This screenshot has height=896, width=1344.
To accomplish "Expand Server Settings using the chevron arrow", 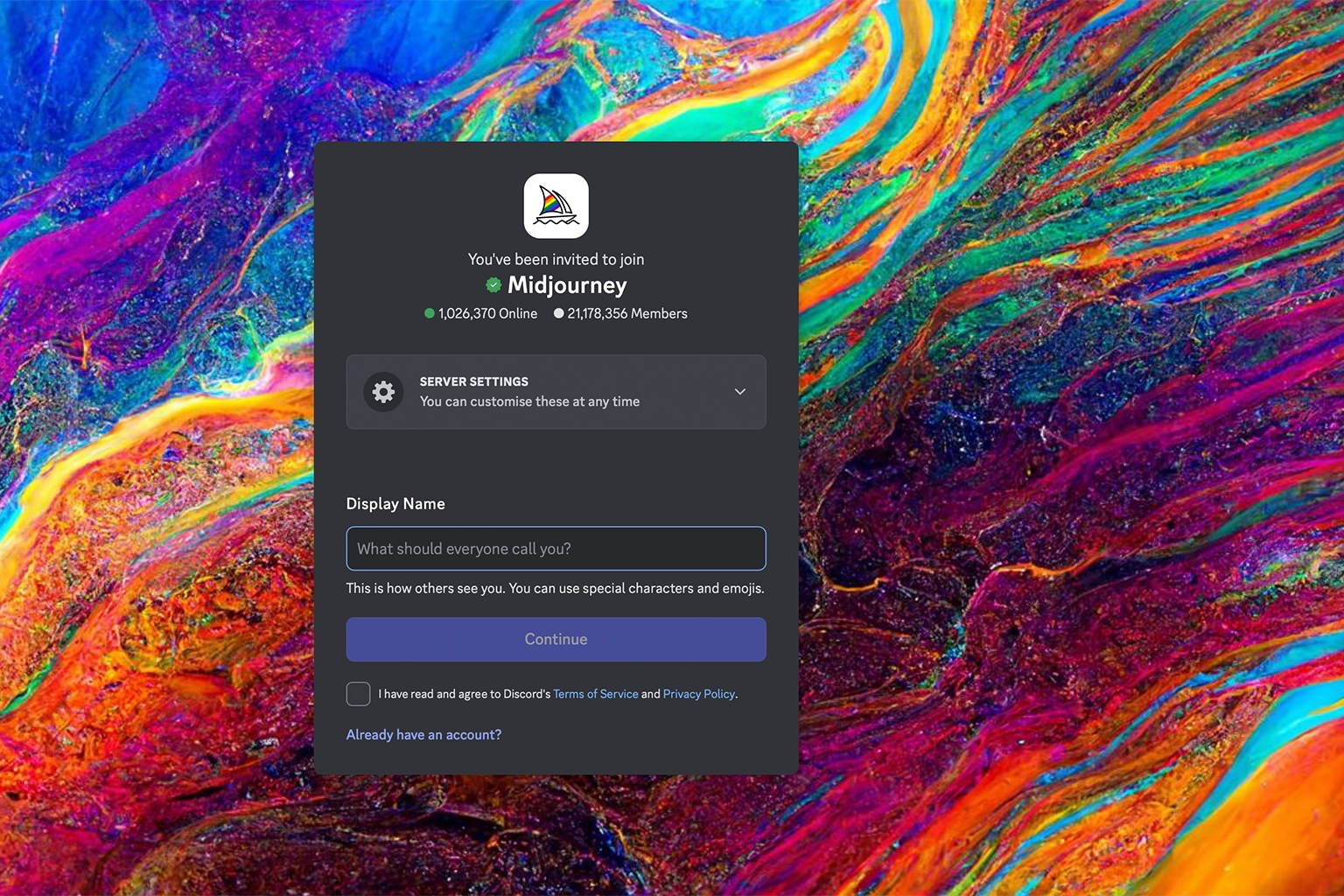I will click(x=739, y=392).
